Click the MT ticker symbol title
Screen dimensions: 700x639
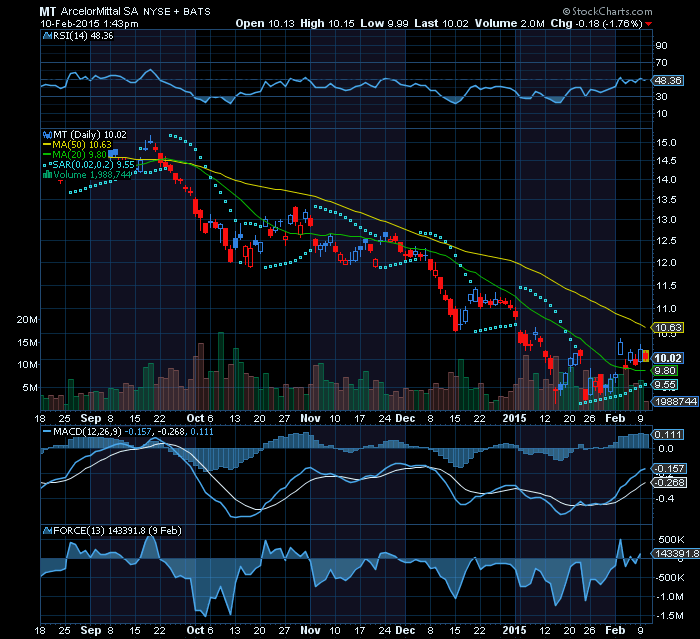pos(47,12)
